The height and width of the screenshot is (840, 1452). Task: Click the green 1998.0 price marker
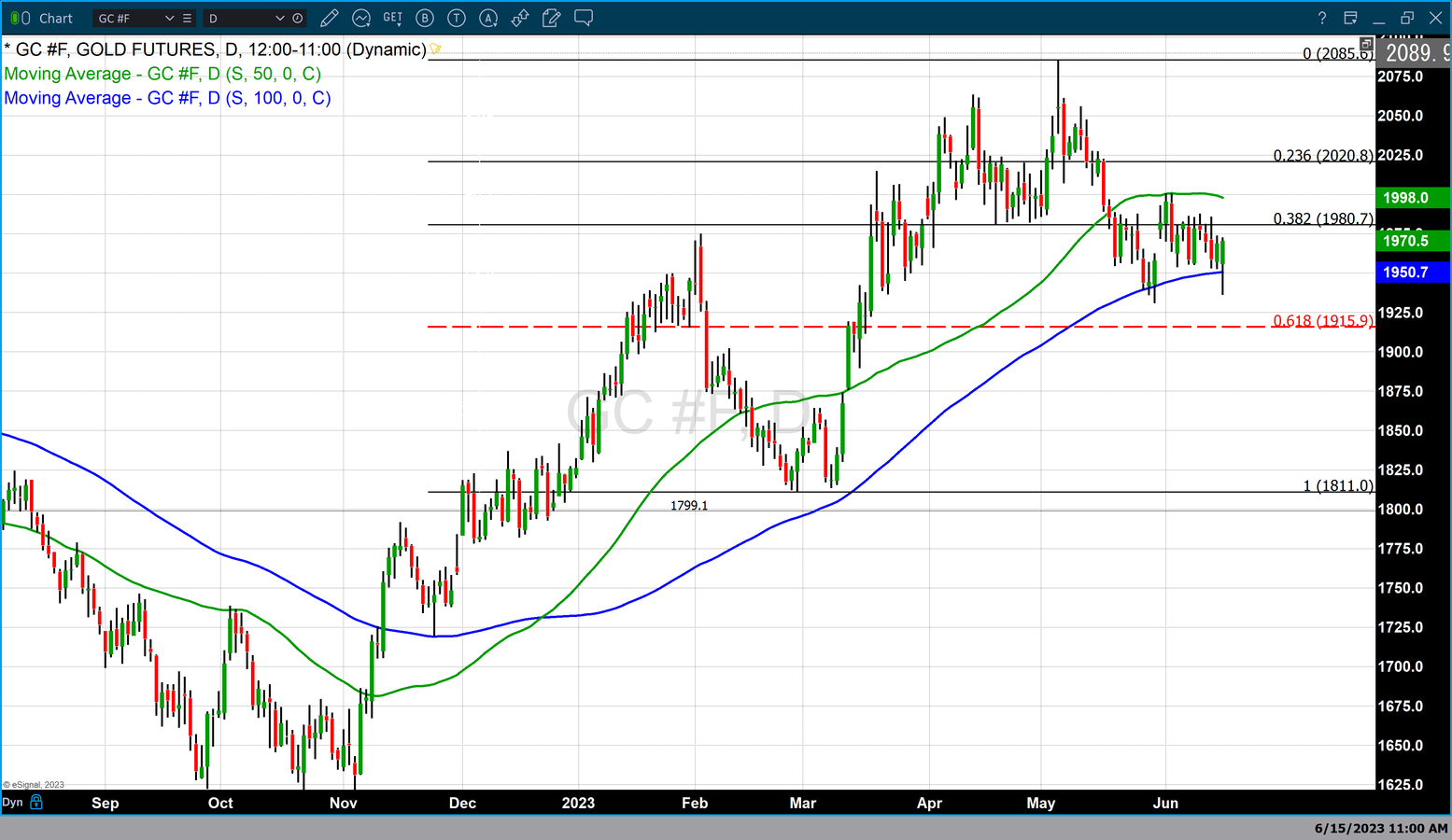[x=1412, y=198]
